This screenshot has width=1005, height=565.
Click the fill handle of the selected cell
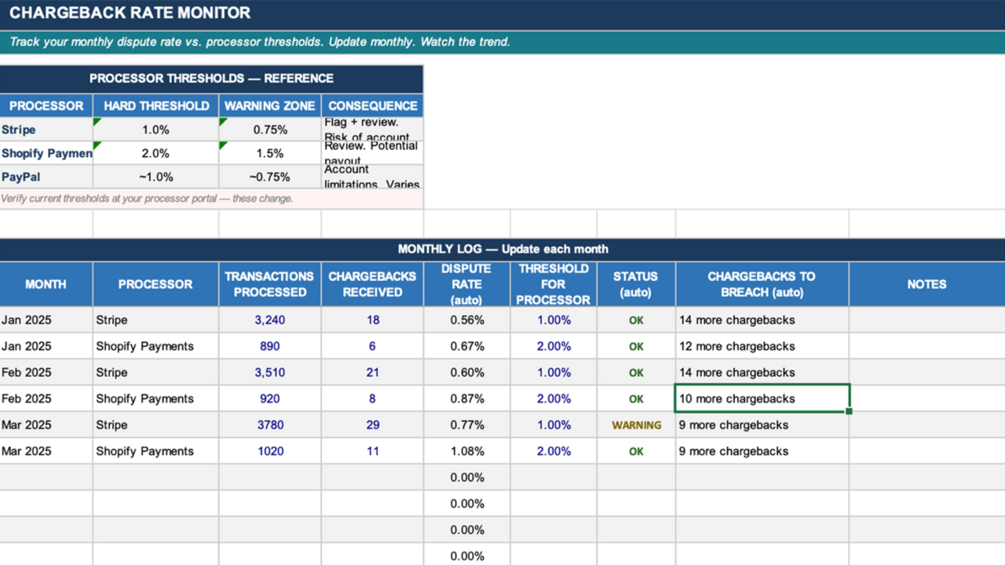click(x=849, y=411)
